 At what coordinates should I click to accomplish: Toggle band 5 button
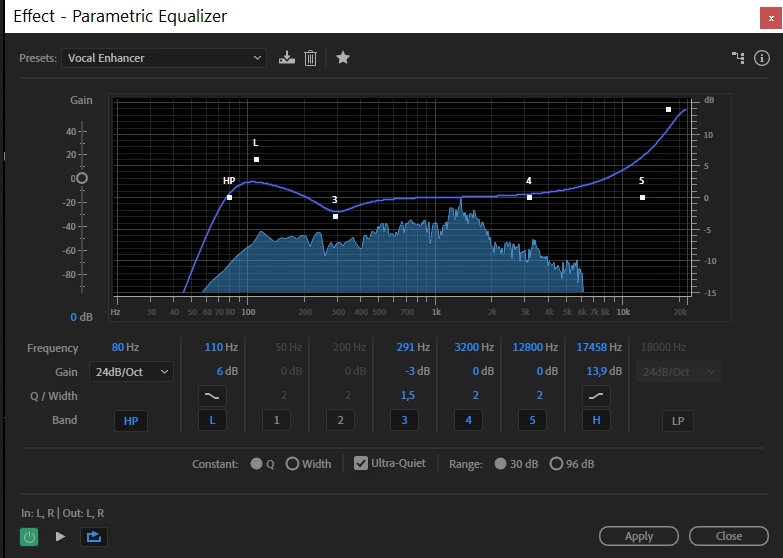coord(532,420)
